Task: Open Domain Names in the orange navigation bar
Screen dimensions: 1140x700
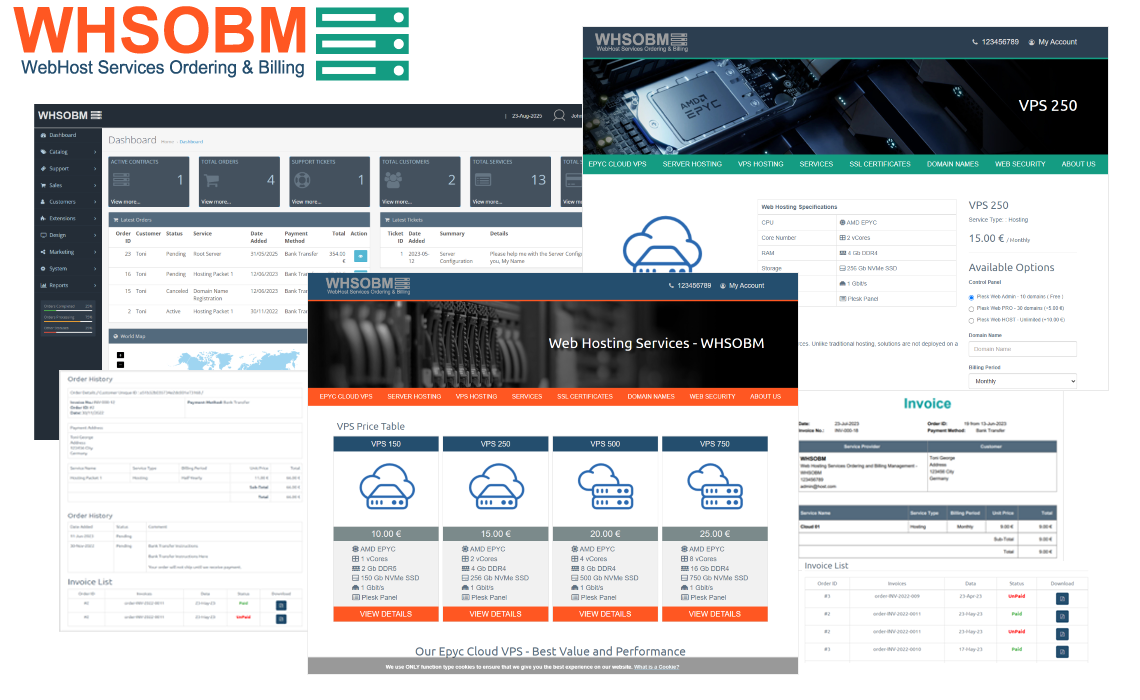Action: (x=650, y=397)
